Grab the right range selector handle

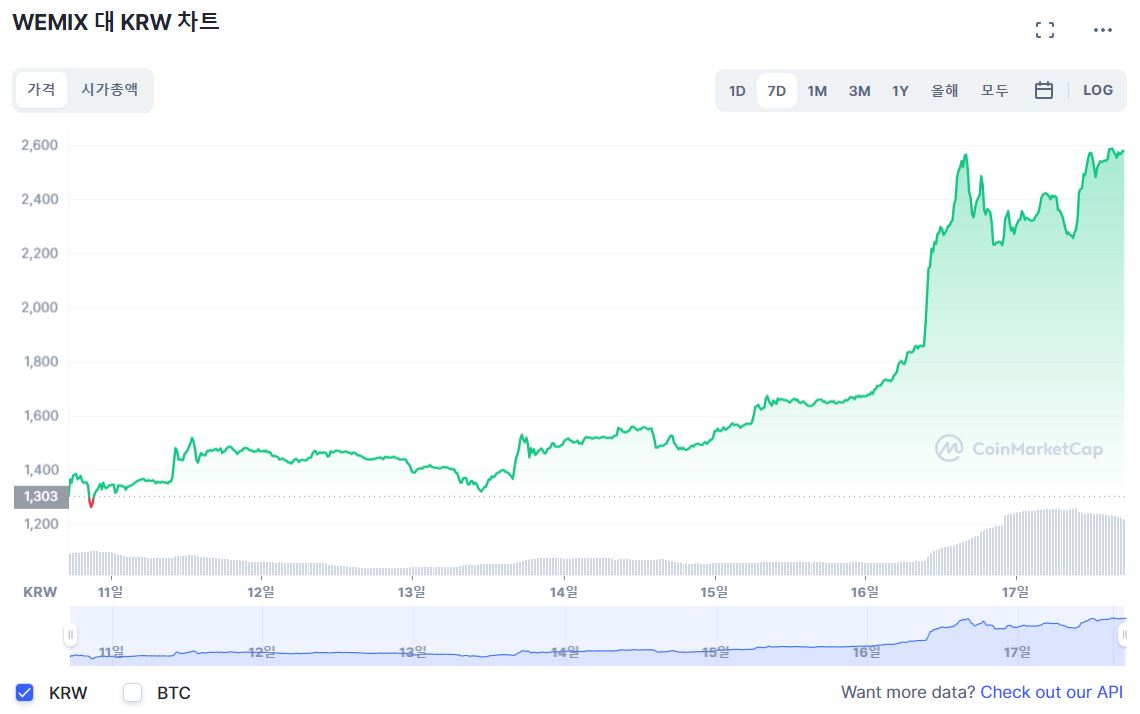(x=1123, y=635)
